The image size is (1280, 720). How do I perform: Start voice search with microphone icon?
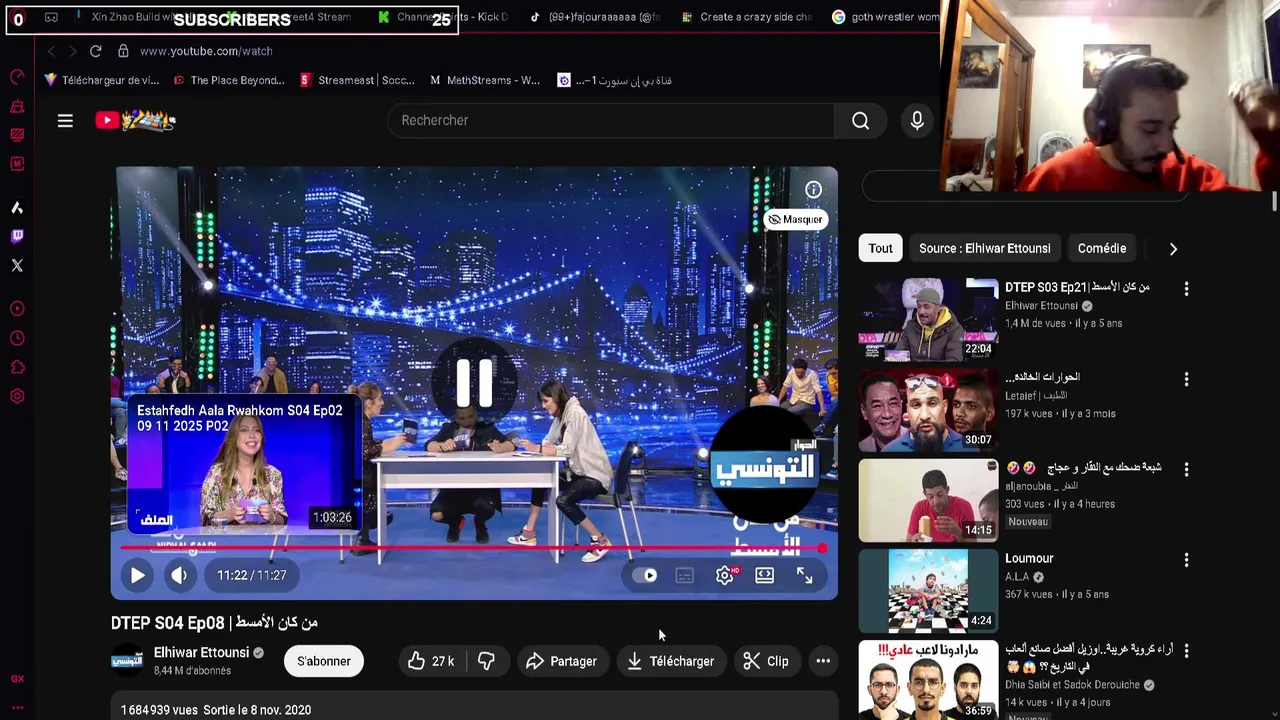pos(917,121)
